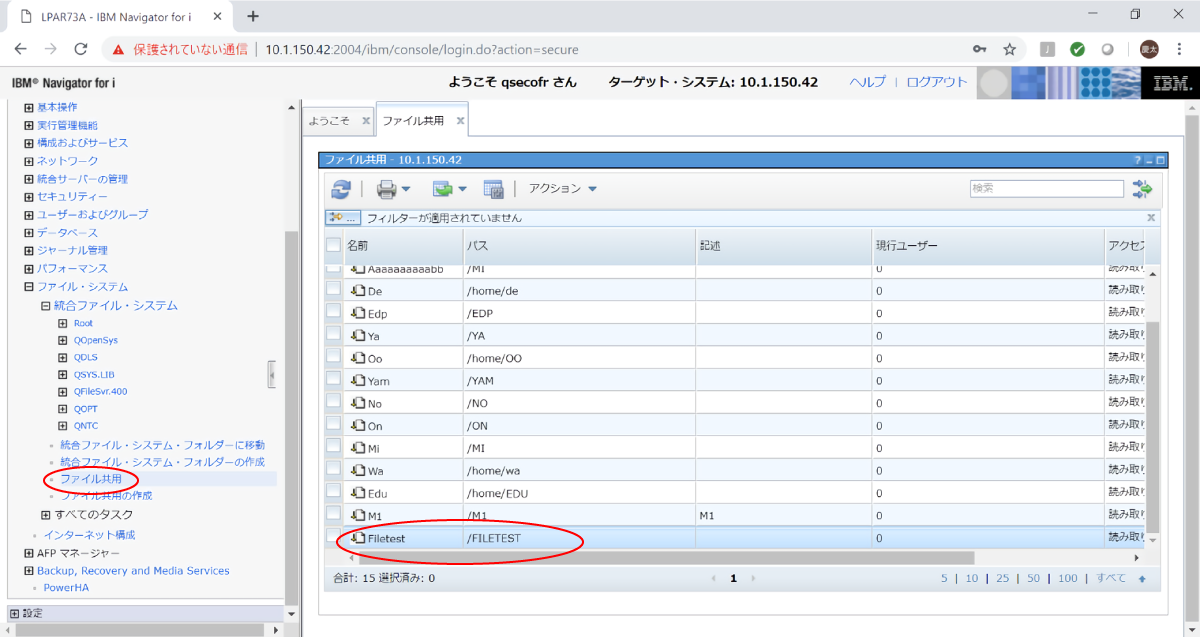1200x637 pixels.
Task: Click the share icon beside Edp
Action: 358,313
